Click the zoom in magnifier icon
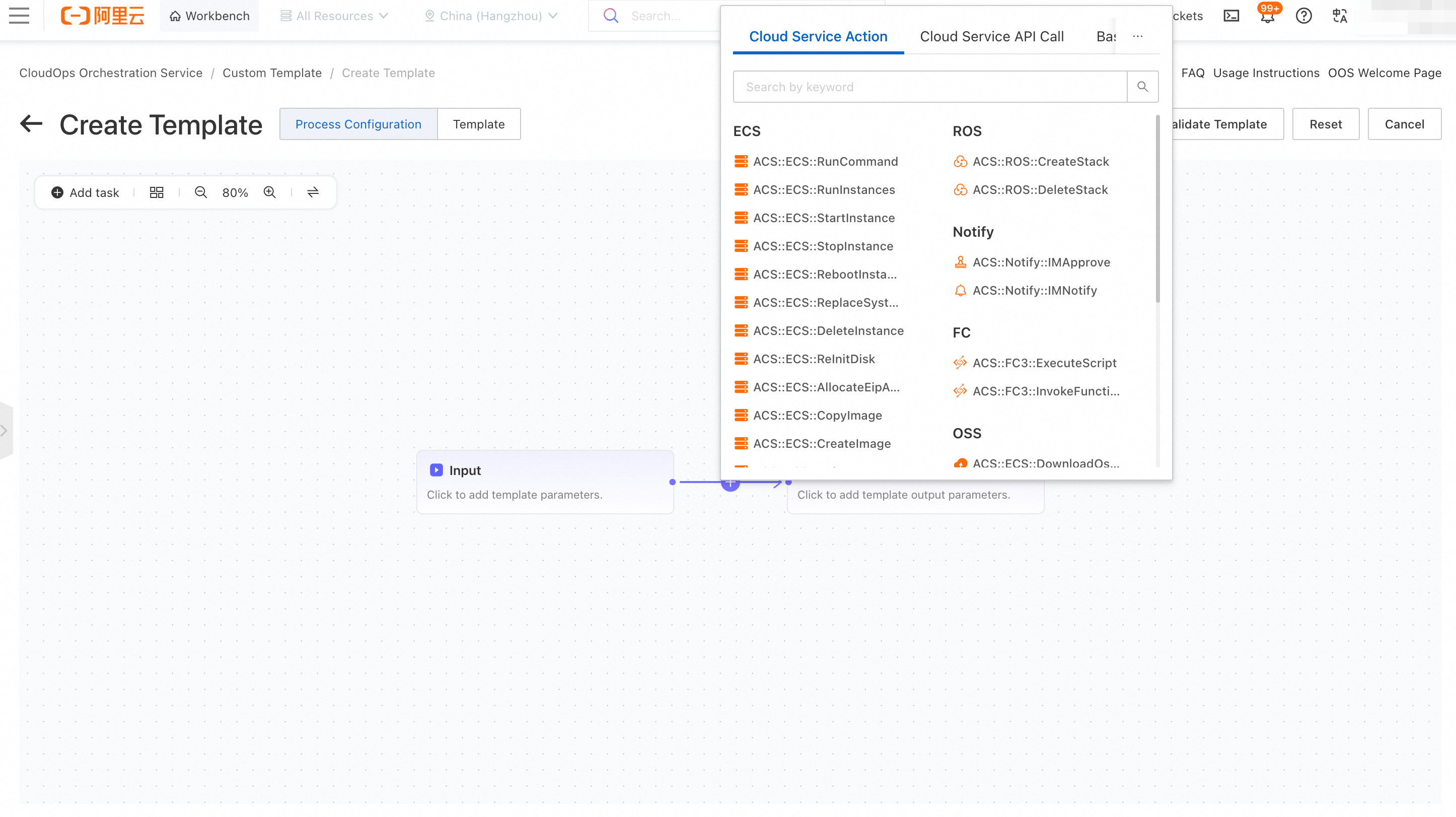Screen dimensions: 1456x817 pos(270,192)
